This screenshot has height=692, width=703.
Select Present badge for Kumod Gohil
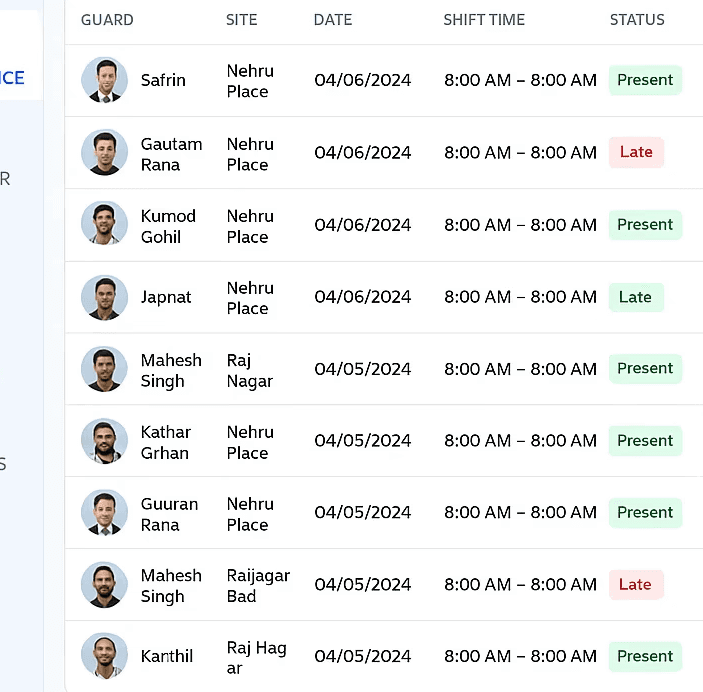click(x=645, y=225)
